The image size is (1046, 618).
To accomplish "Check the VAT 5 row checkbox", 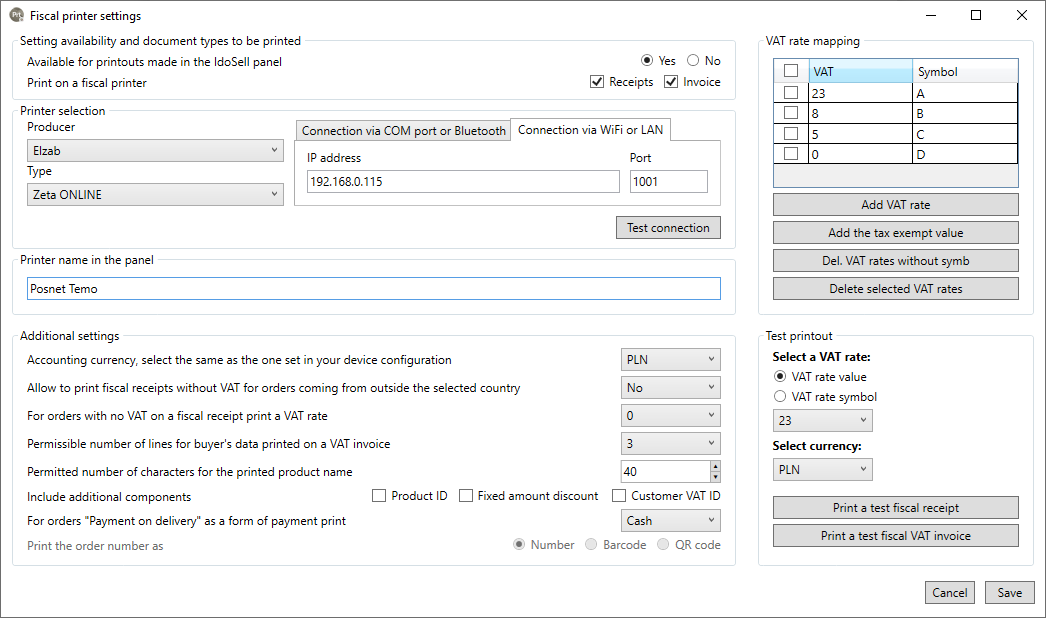I will click(x=791, y=133).
